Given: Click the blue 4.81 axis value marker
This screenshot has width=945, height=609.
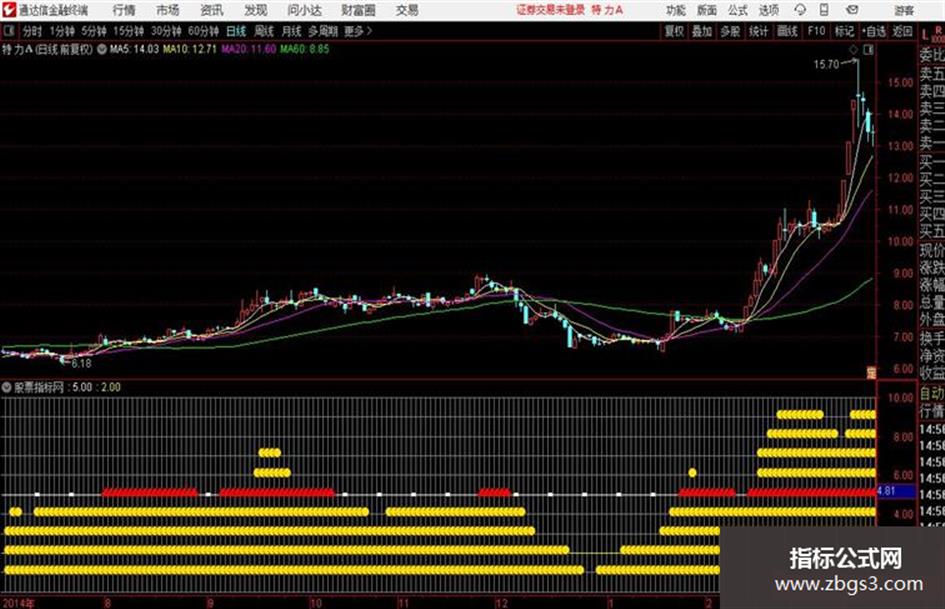Looking at the screenshot, I should click(896, 491).
